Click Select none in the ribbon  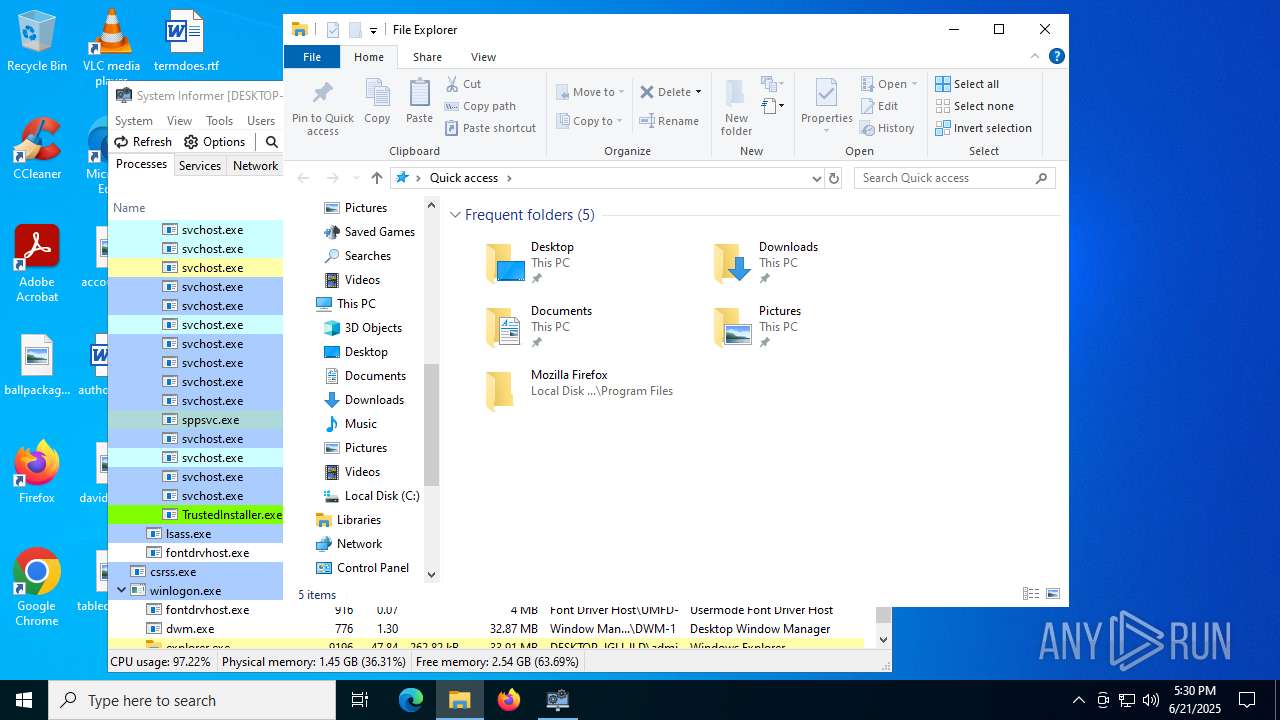[974, 106]
